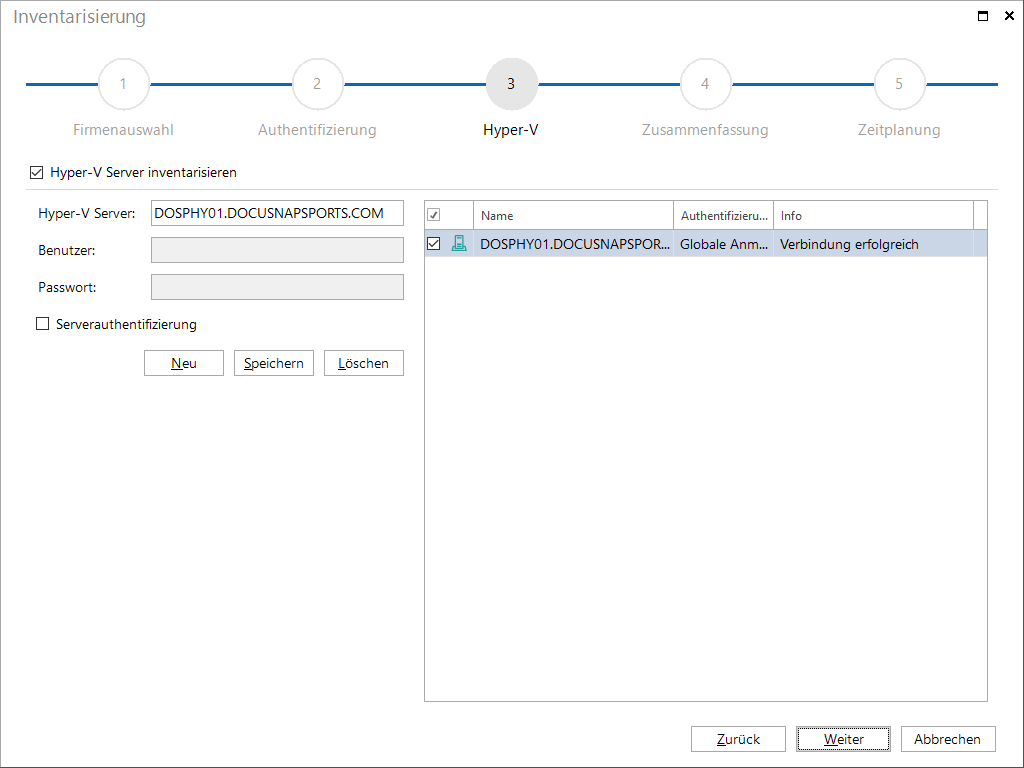Screen dimensions: 1024x768
Task: Enable the Serverauthentifizierung checkbox
Action: coord(42,324)
